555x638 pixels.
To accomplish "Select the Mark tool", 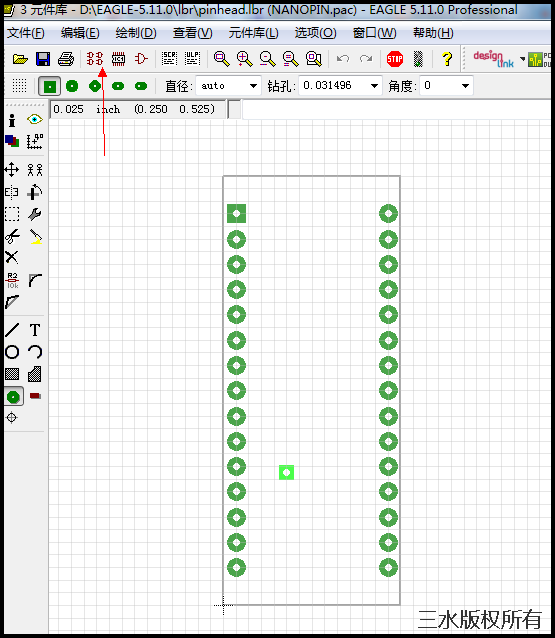I will pos(35,142).
